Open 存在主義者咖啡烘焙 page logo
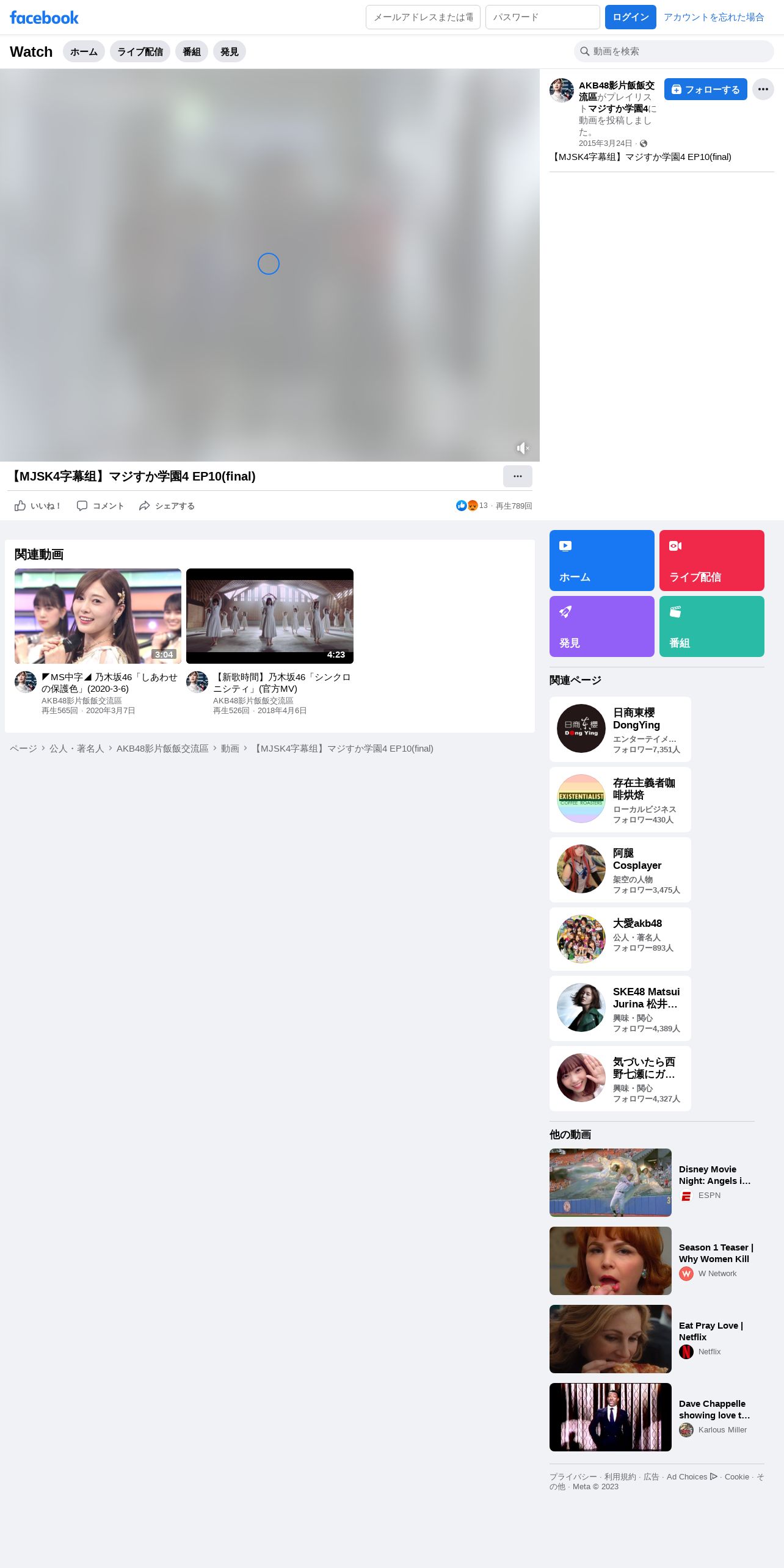This screenshot has width=784, height=1568. 581,799
